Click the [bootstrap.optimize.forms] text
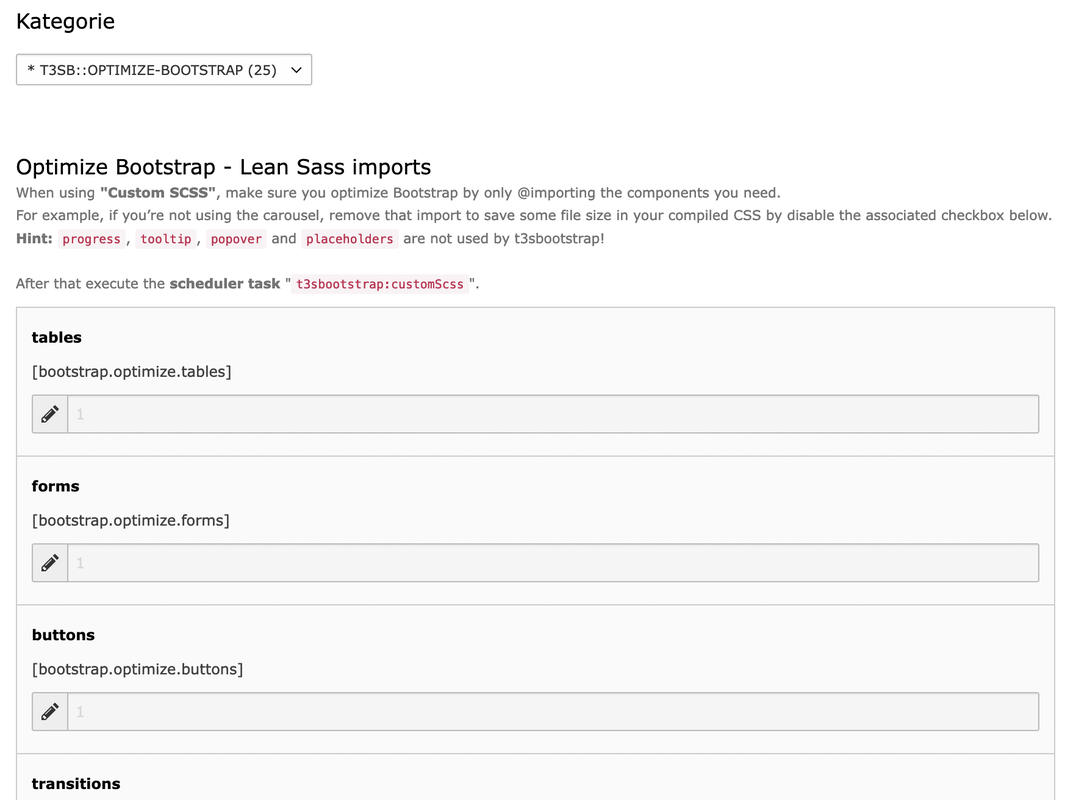Image resolution: width=1076 pixels, height=800 pixels. (x=130, y=521)
